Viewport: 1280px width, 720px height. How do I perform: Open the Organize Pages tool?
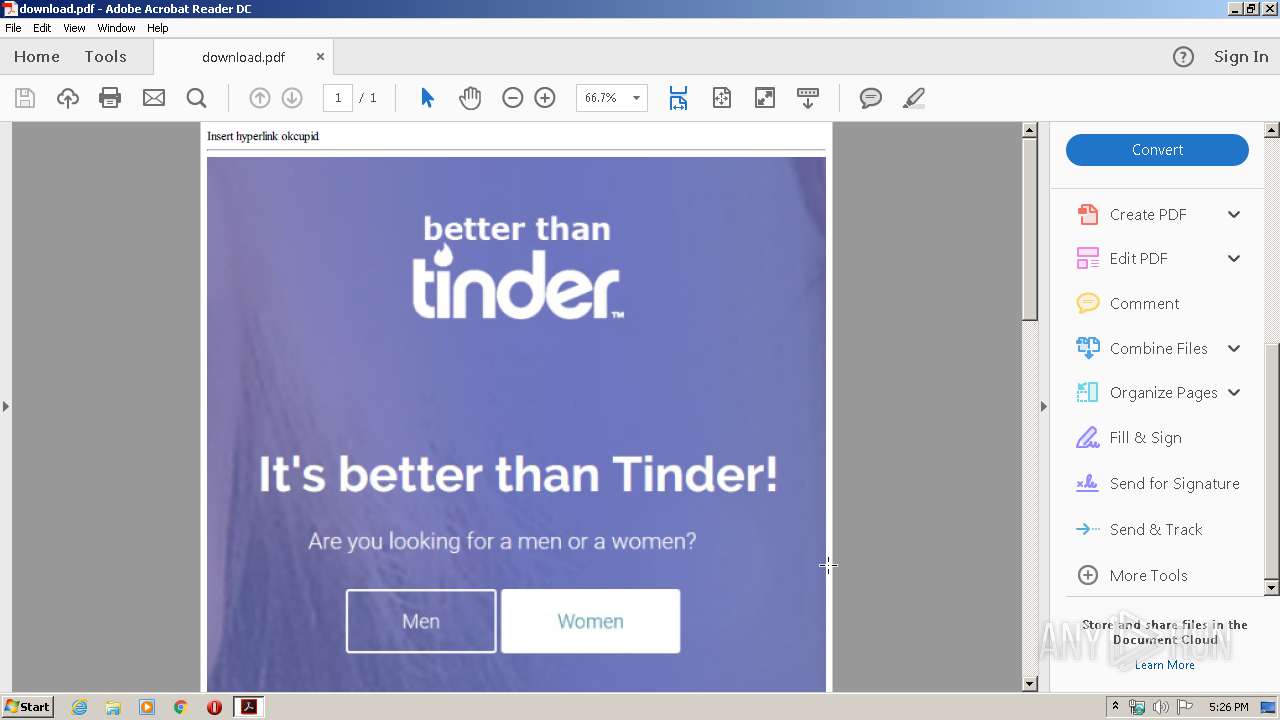coord(1163,392)
